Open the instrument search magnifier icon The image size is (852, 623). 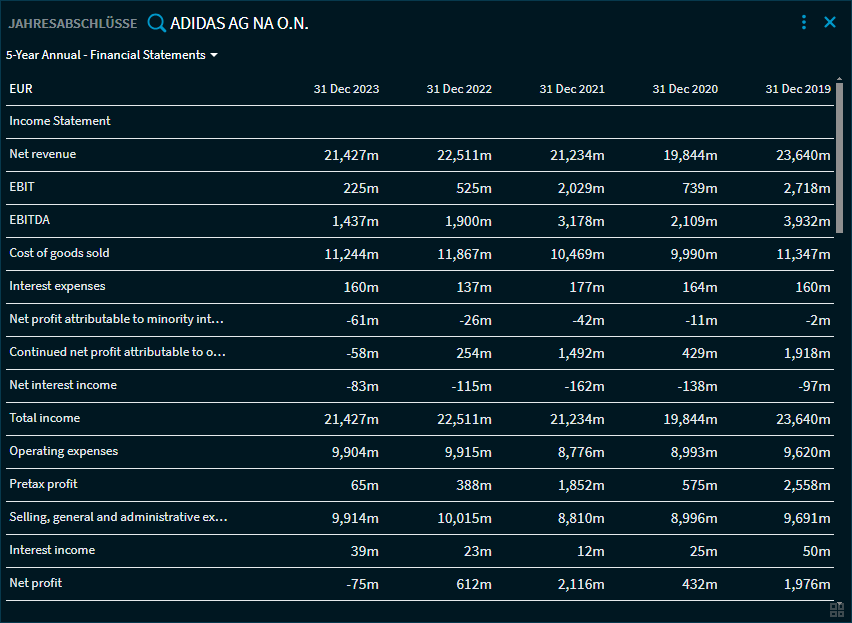157,22
